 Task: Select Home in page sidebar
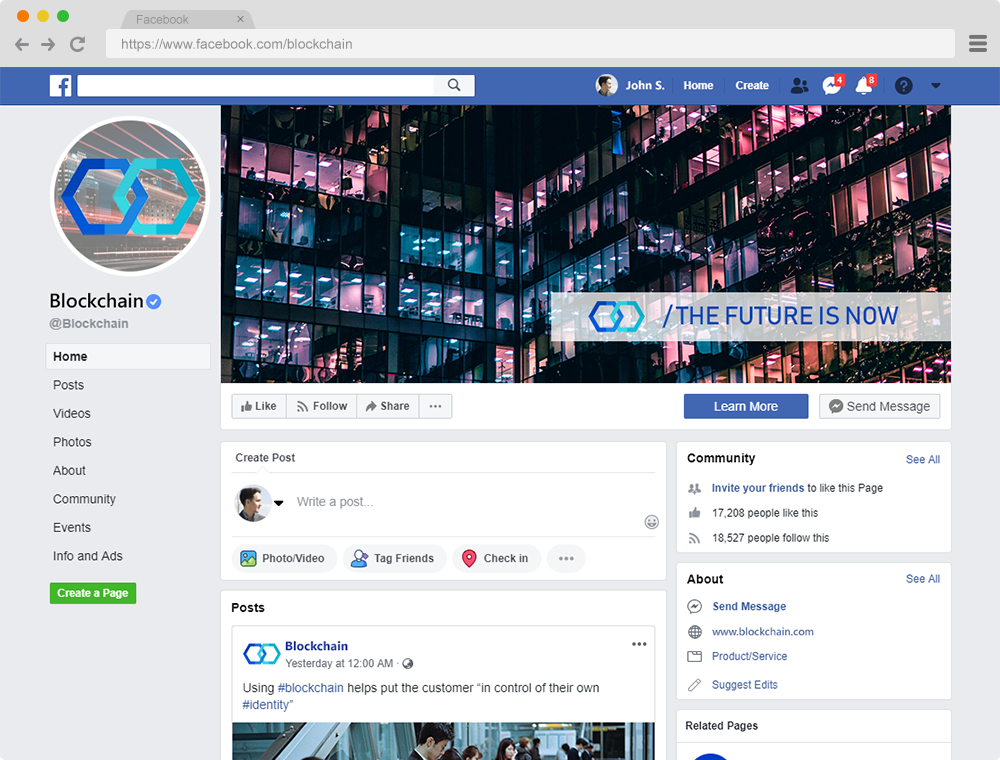point(128,356)
